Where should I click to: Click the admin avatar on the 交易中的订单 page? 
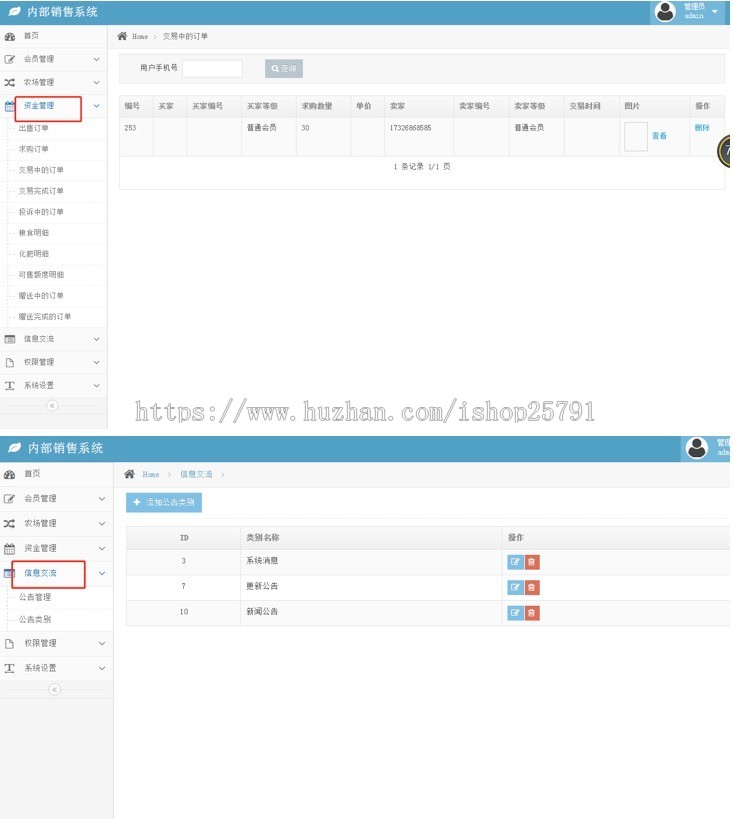[x=665, y=11]
